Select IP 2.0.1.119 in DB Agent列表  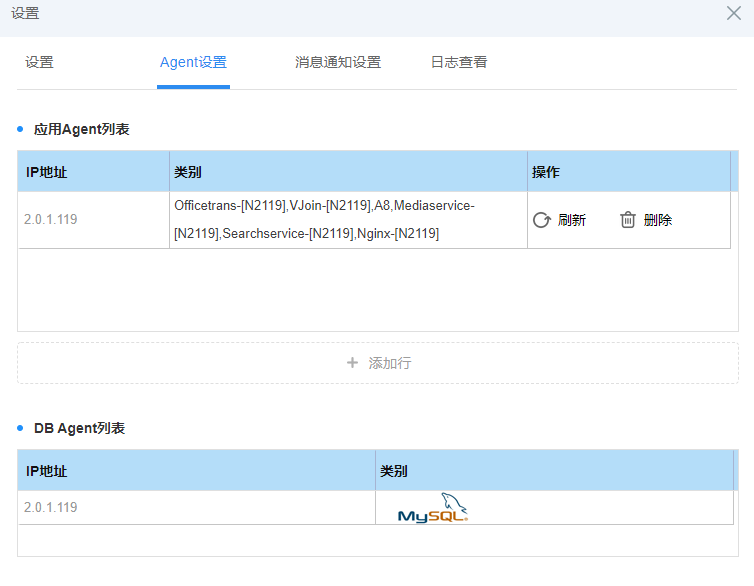click(50, 507)
